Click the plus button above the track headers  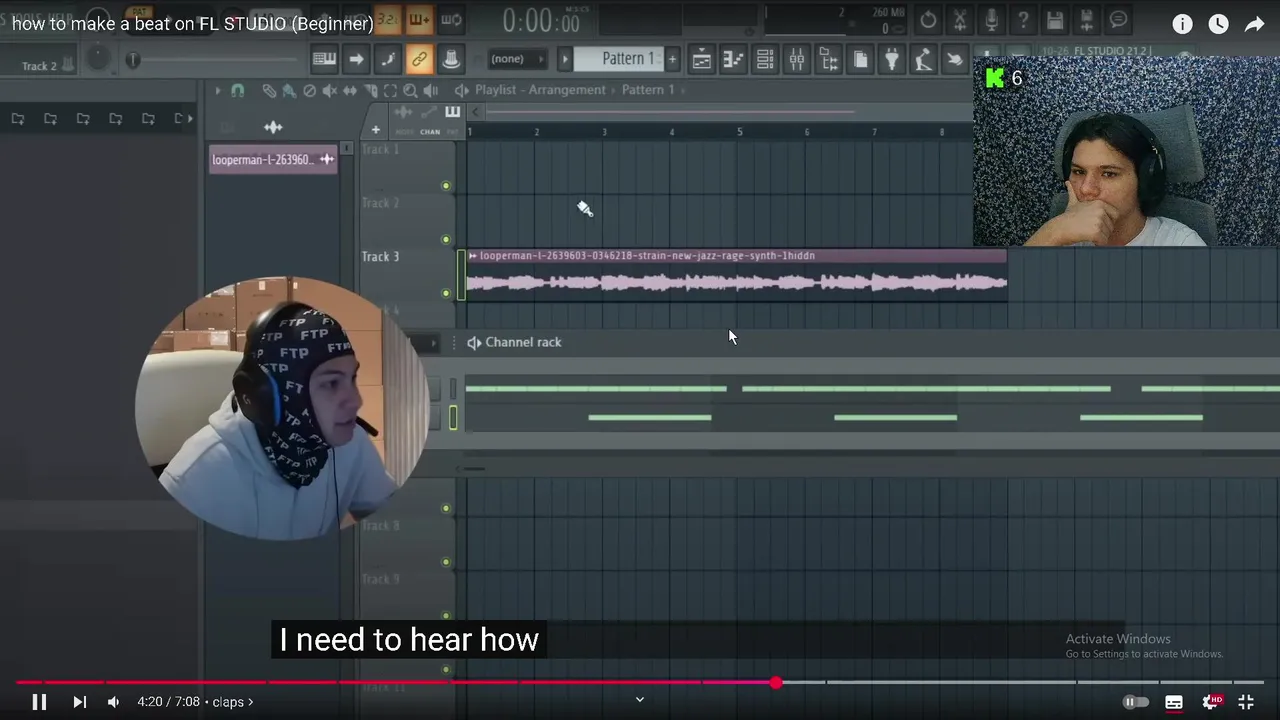pos(375,130)
